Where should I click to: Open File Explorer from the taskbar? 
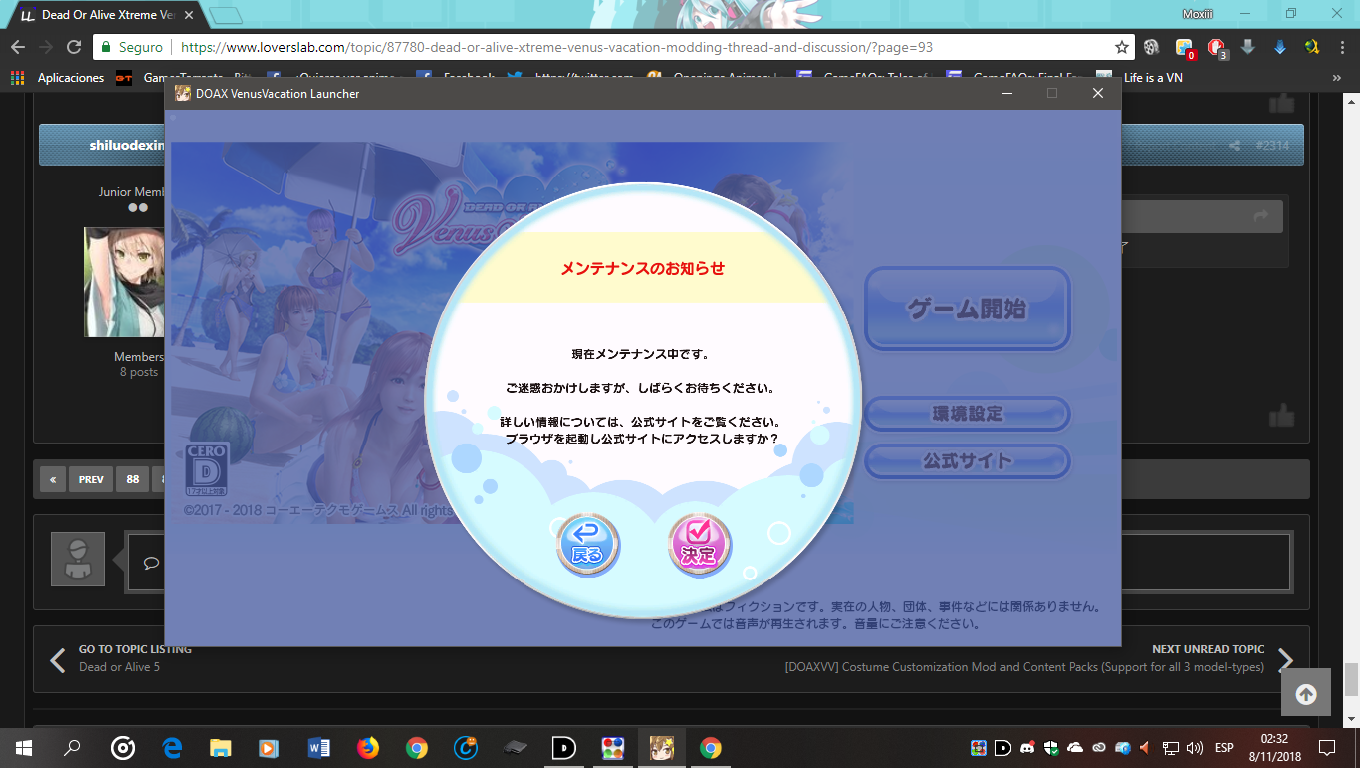[221, 747]
